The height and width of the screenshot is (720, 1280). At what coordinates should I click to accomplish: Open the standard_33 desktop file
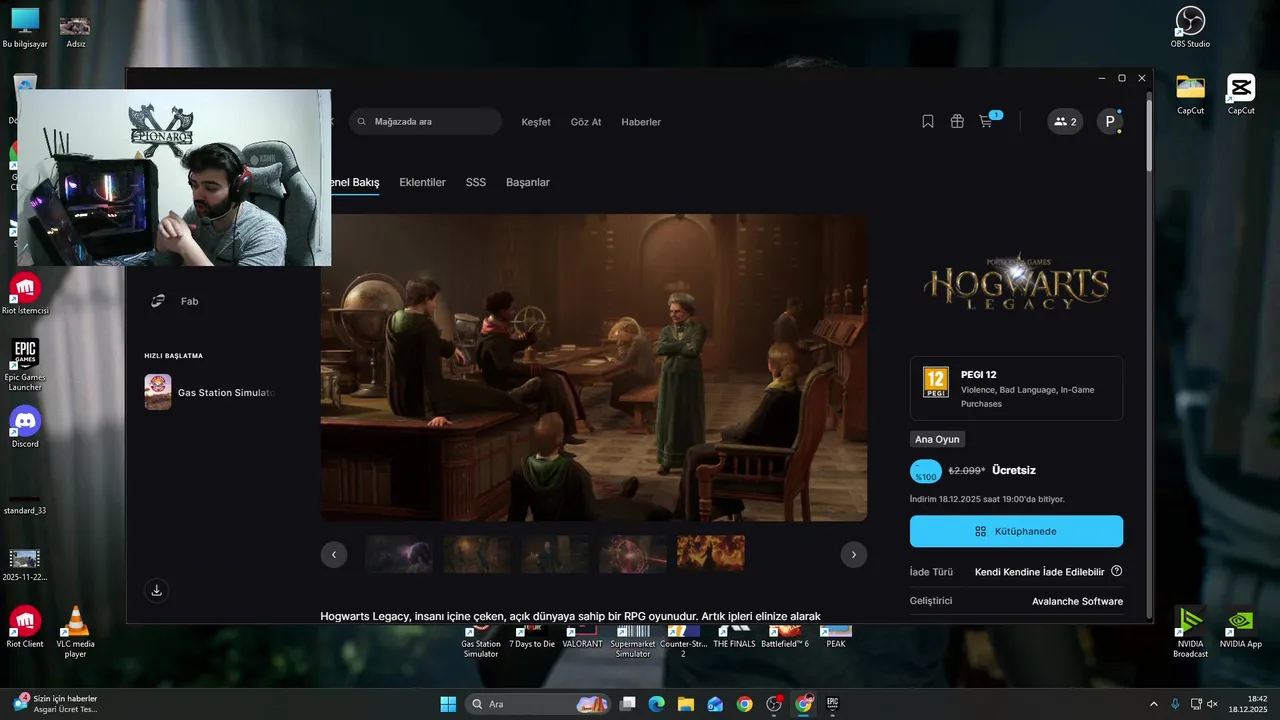pyautogui.click(x=25, y=505)
